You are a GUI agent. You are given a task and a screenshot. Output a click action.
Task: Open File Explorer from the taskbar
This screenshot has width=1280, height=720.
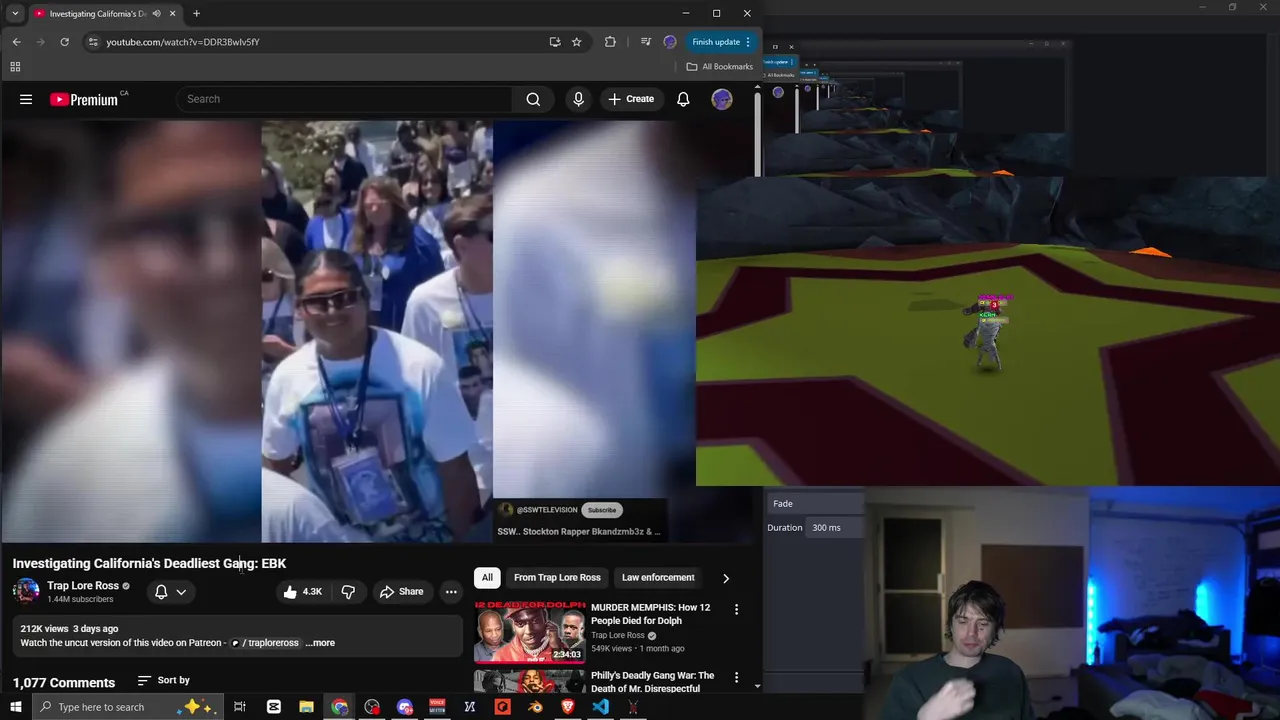click(x=307, y=707)
